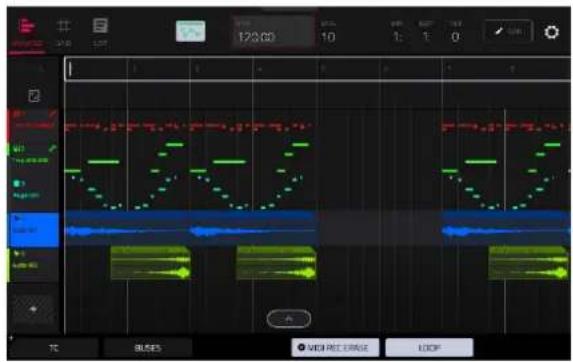Screen dimensions: 573x362
Task: Click pencil icon on green MIDI track
Action: tap(53, 148)
